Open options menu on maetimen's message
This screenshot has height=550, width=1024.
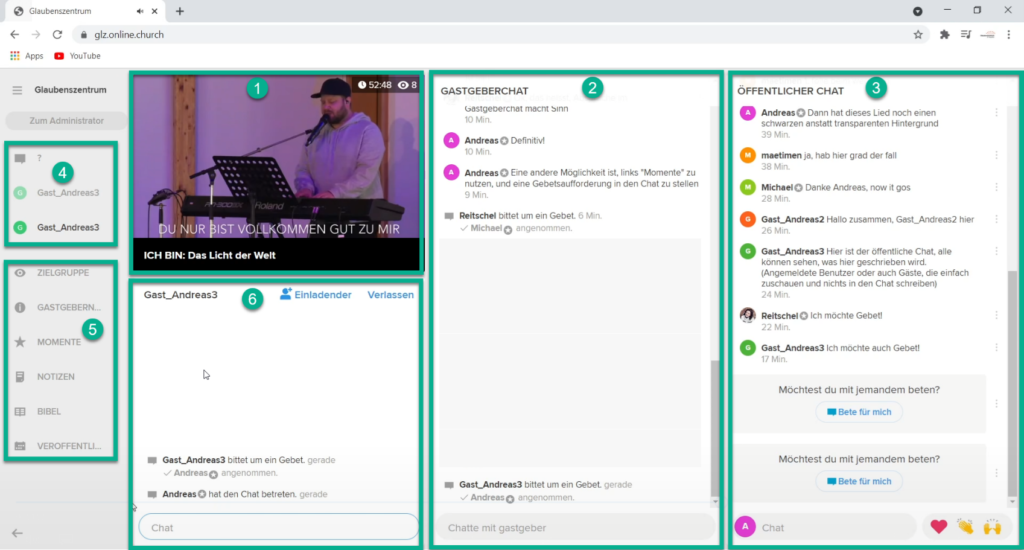(996, 155)
